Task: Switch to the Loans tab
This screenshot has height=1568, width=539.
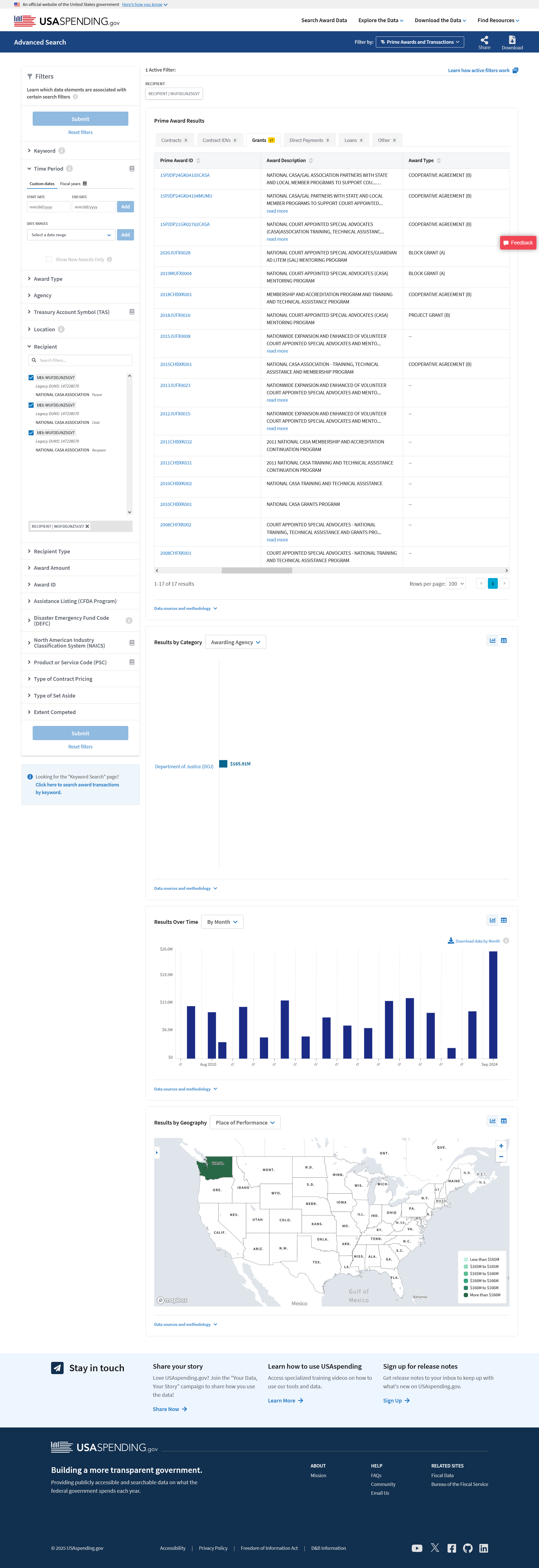Action: tap(353, 140)
